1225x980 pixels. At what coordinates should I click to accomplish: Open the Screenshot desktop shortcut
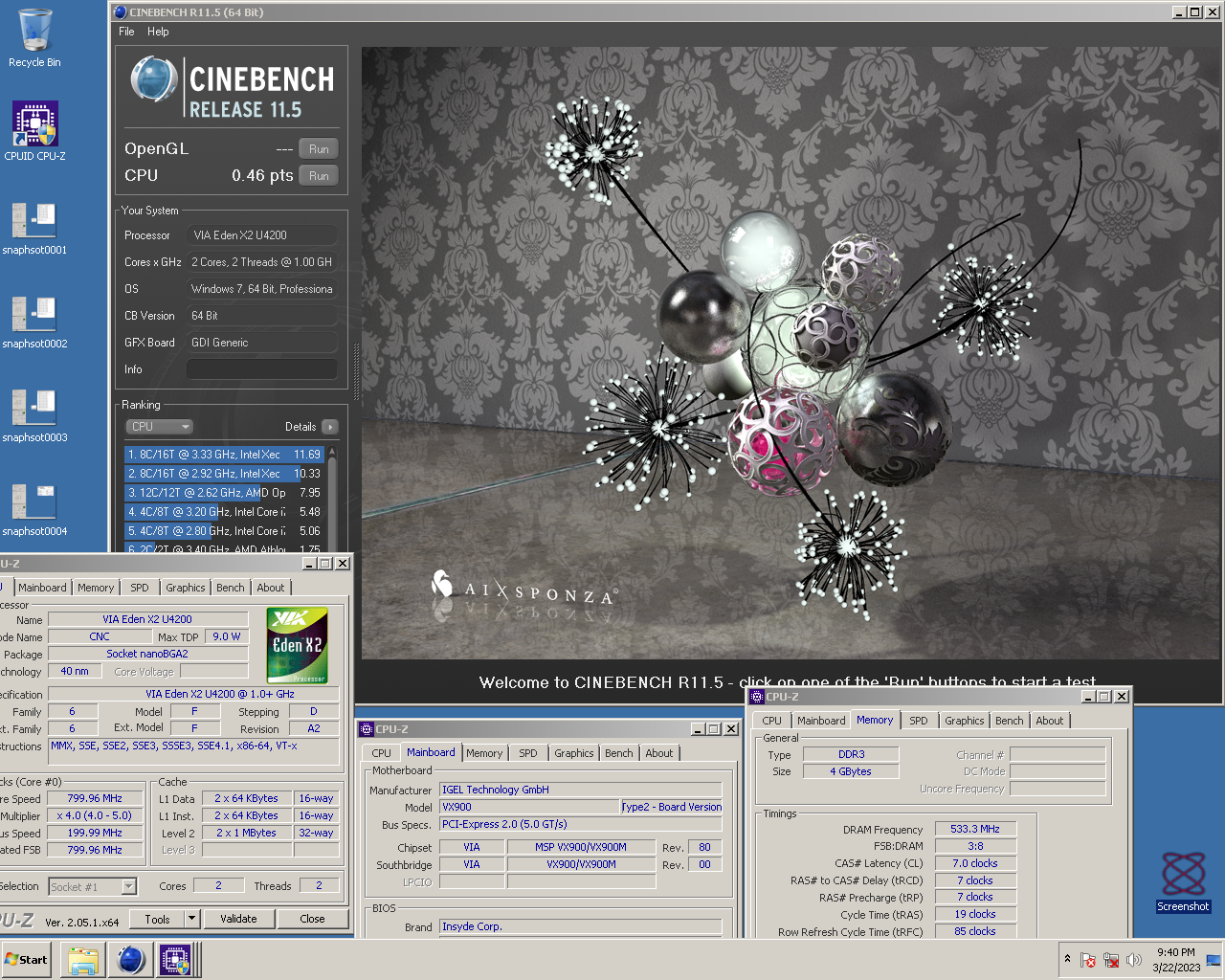[1183, 881]
